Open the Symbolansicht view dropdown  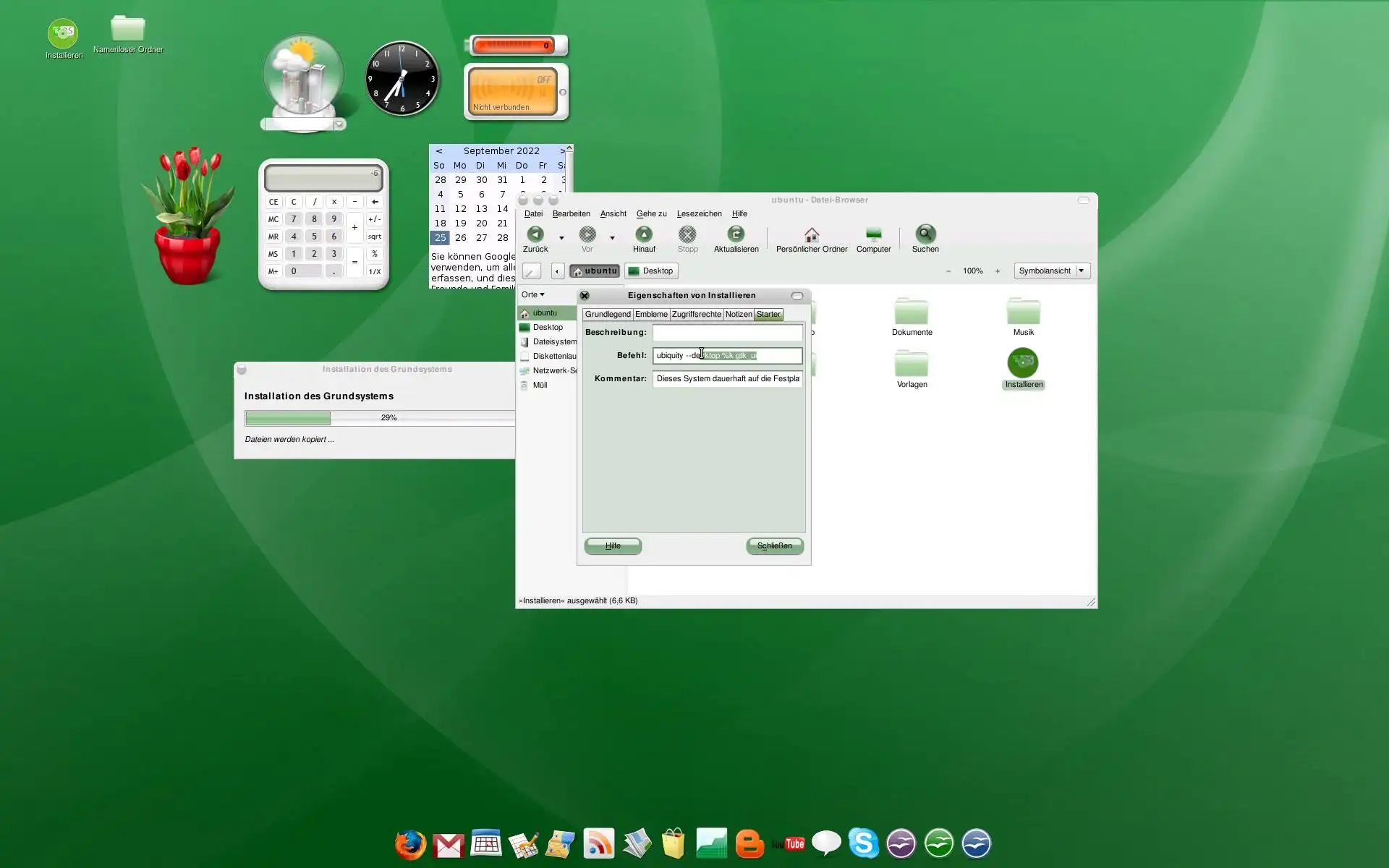coord(1052,271)
